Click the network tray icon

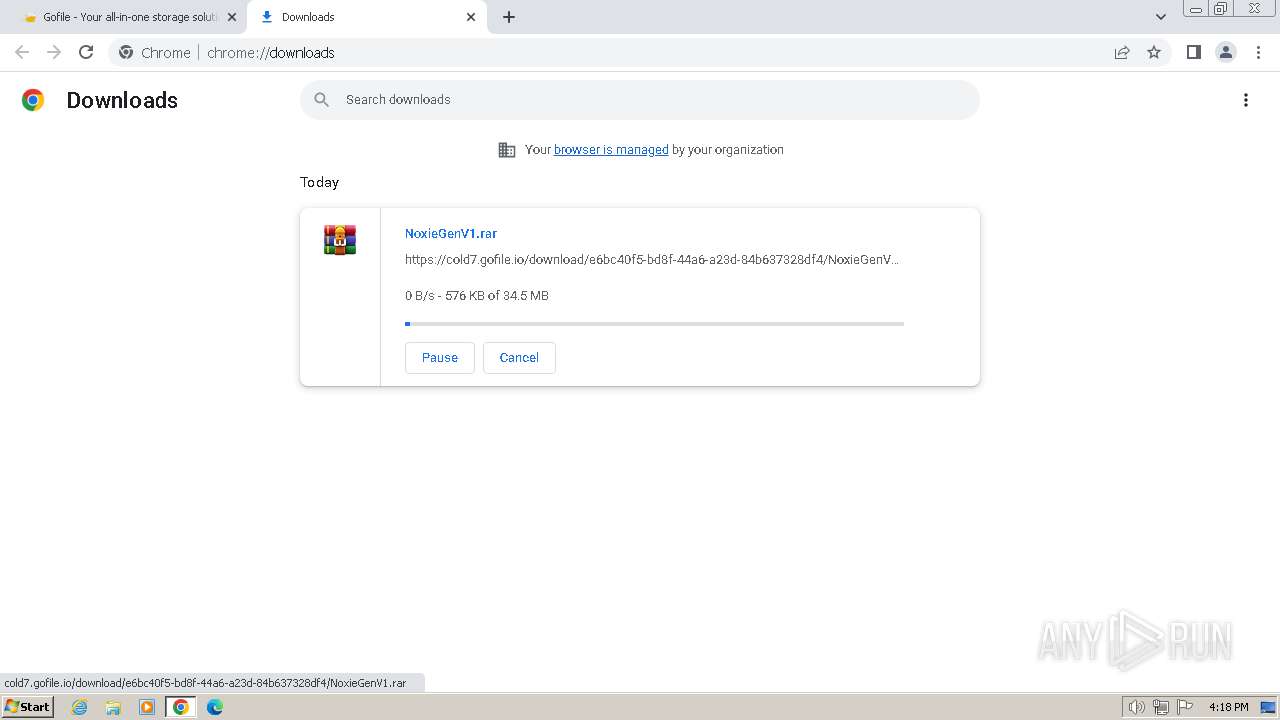(1161, 707)
